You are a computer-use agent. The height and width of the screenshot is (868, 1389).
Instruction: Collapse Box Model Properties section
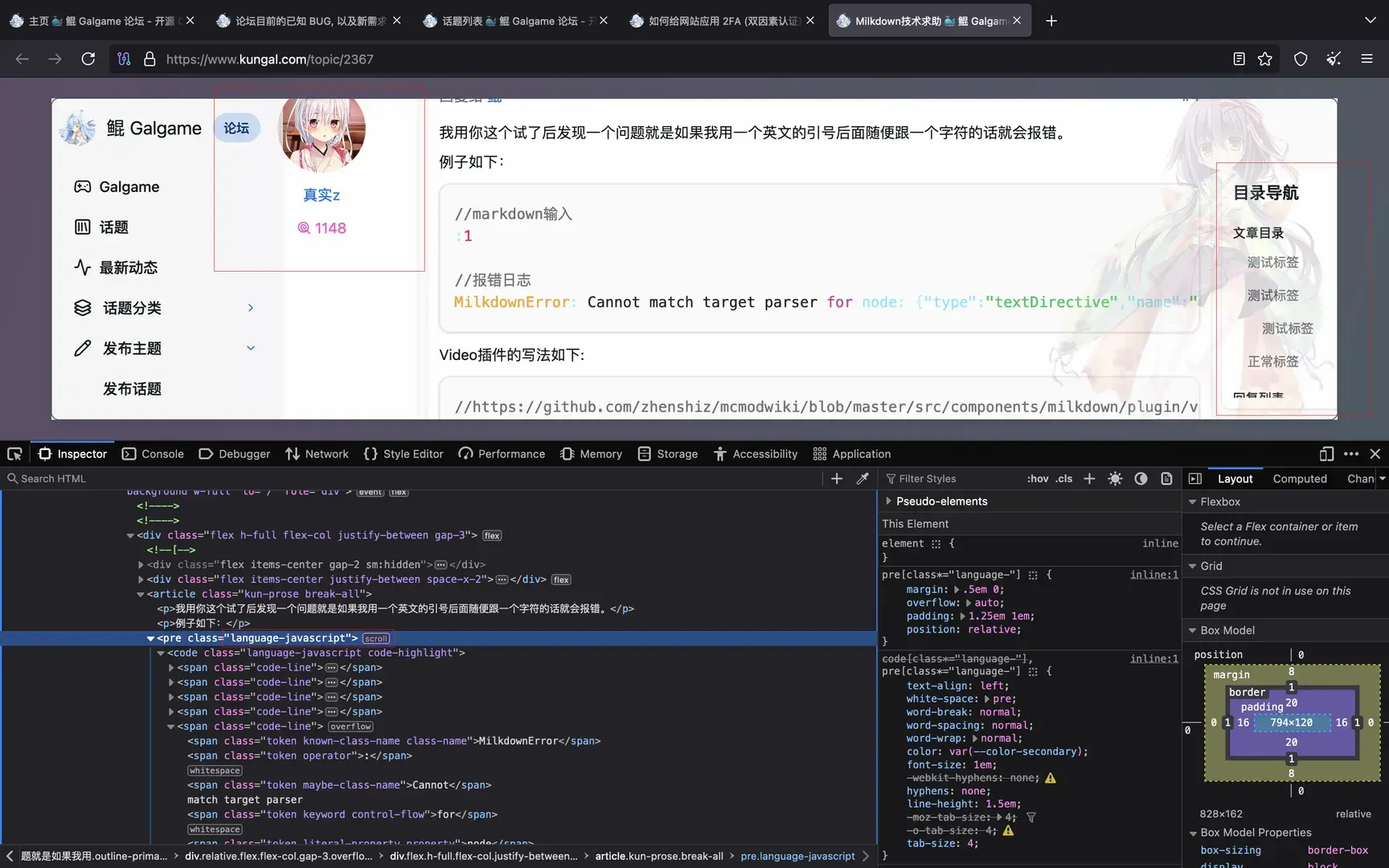[1193, 833]
